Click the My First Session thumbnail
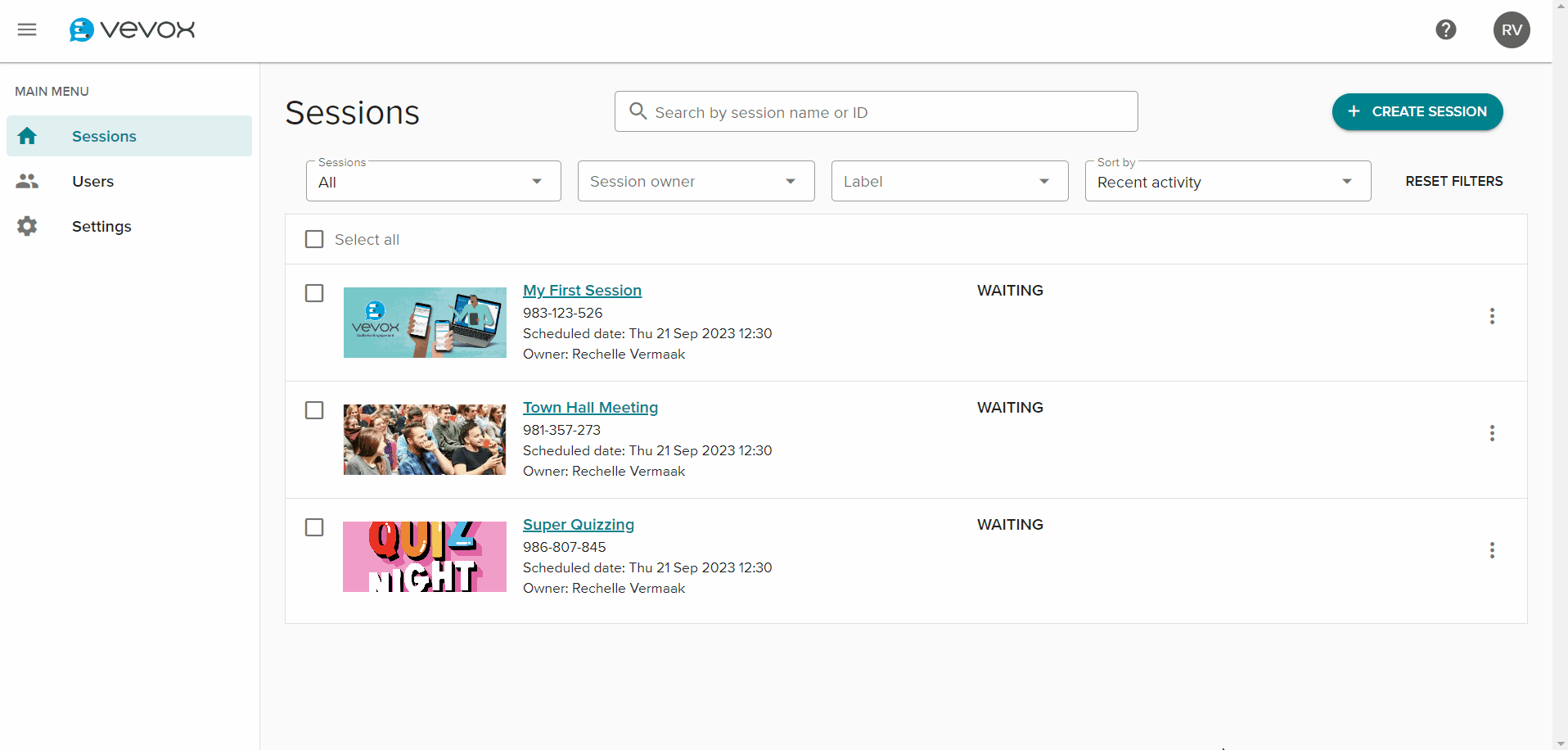The height and width of the screenshot is (750, 1568). [x=425, y=323]
